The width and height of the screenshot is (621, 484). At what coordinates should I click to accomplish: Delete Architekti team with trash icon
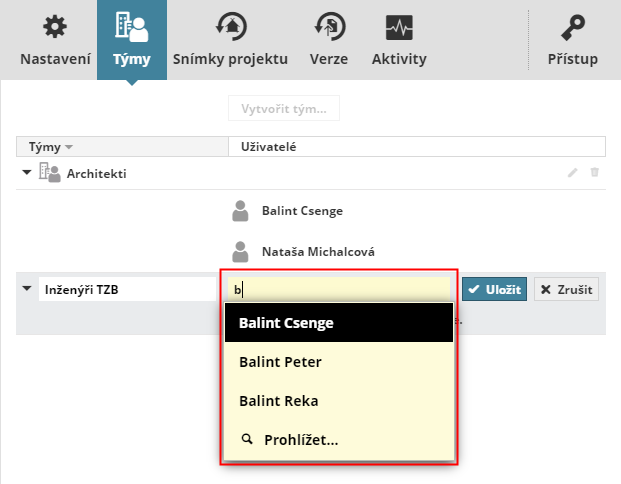pos(595,172)
